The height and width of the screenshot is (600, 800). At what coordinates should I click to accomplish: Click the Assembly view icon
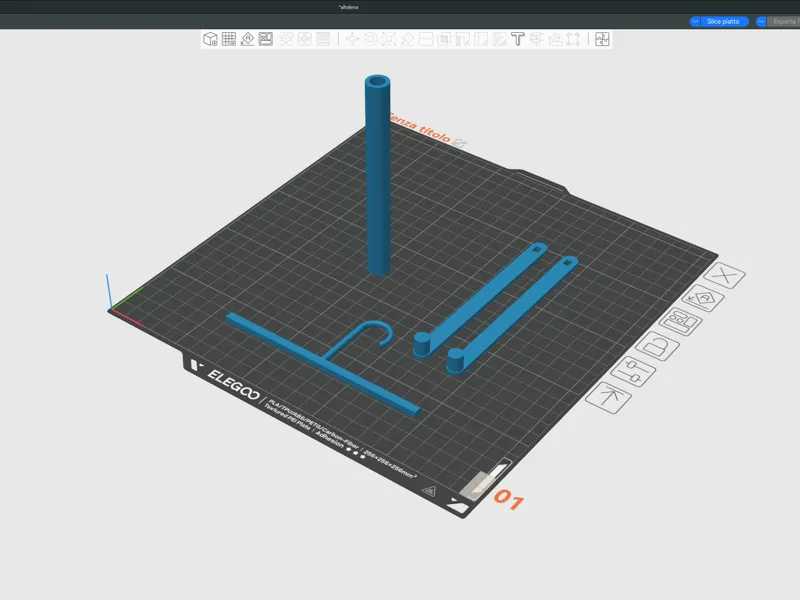(602, 39)
